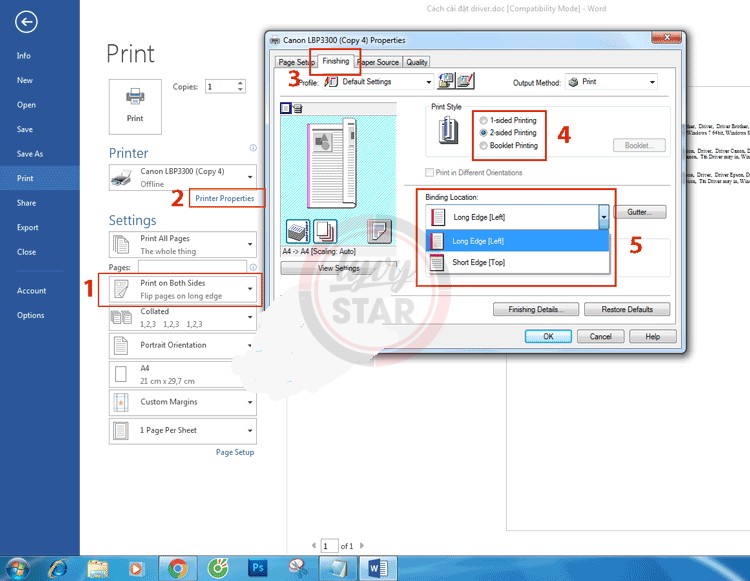Click the info icon next to the Pages field
The image size is (750, 581).
pos(253,267)
